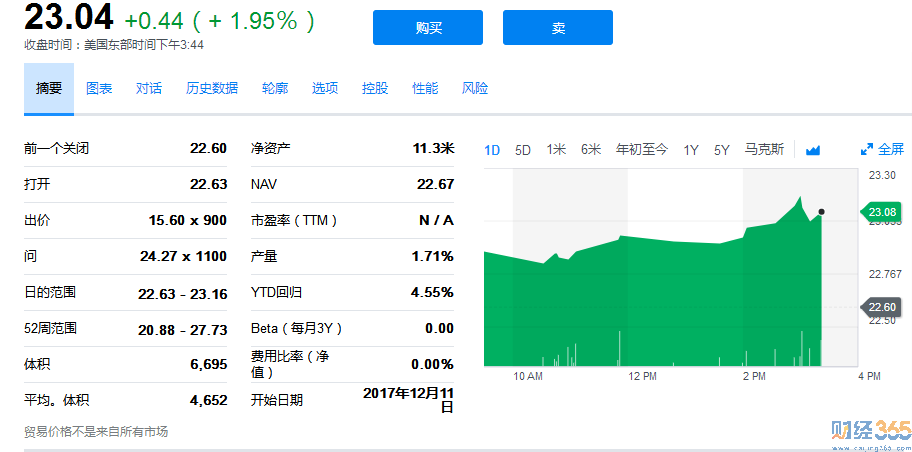
Task: Click the day range 22.63 - 23.16
Action: pos(183,294)
